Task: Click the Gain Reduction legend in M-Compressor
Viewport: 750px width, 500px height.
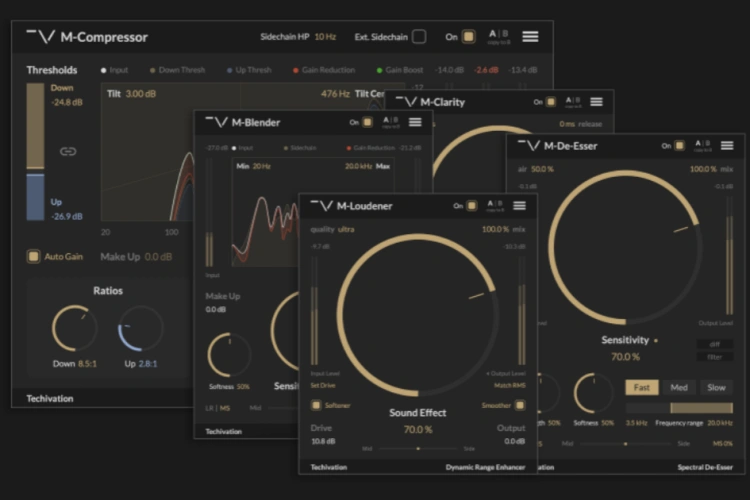Action: coord(324,70)
